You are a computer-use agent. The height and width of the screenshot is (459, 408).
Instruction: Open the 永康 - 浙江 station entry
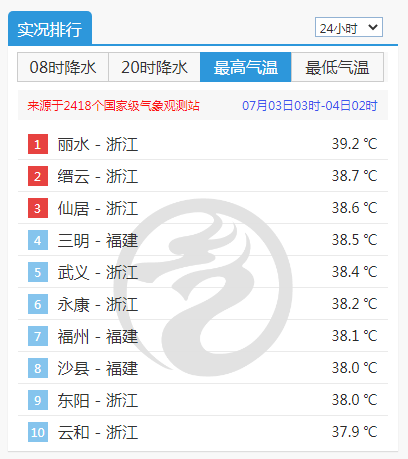point(98,304)
